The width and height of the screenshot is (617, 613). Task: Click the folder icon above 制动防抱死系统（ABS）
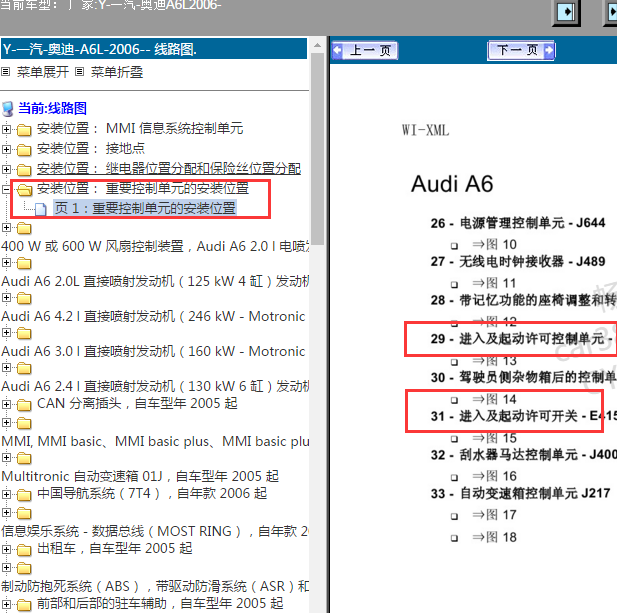pos(24,568)
